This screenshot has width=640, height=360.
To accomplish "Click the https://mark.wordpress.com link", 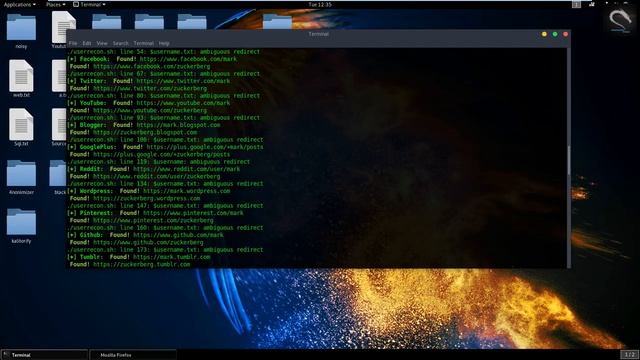I will [x=187, y=191].
